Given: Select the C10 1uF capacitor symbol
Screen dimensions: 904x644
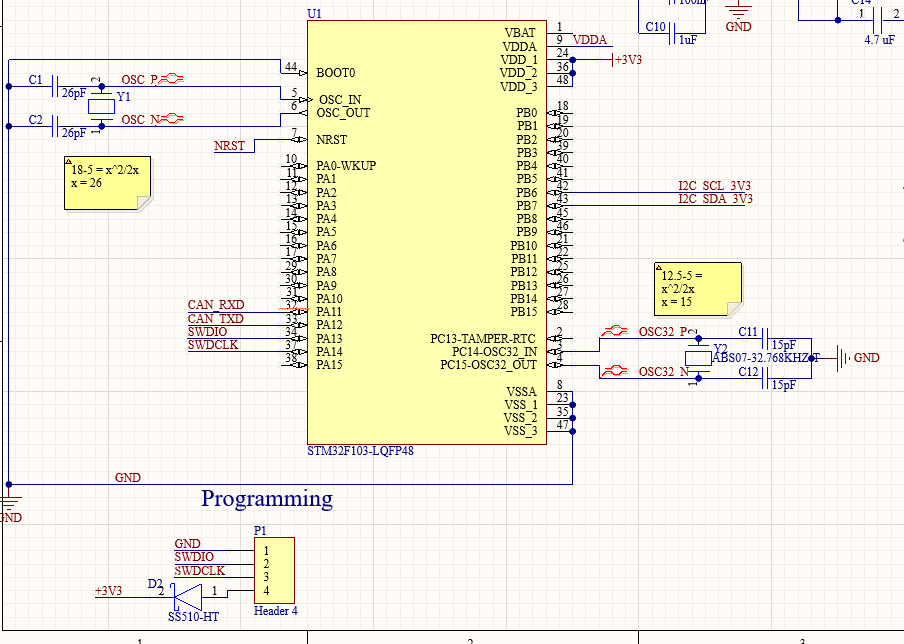Looking at the screenshot, I should click(x=672, y=33).
